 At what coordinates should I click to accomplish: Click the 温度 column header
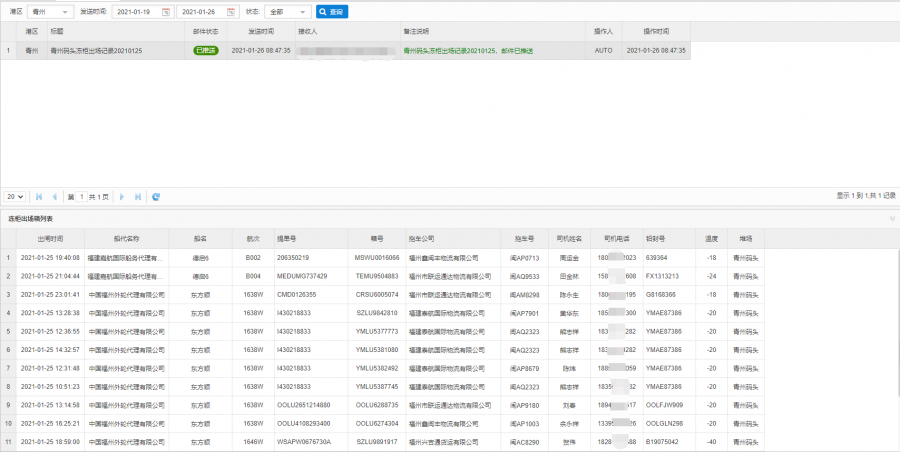pyautogui.click(x=711, y=239)
